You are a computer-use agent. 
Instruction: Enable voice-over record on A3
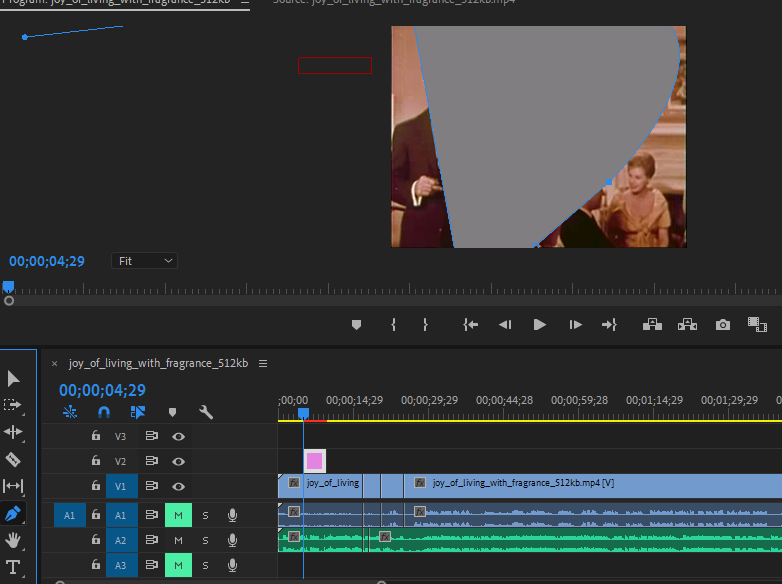coord(232,565)
